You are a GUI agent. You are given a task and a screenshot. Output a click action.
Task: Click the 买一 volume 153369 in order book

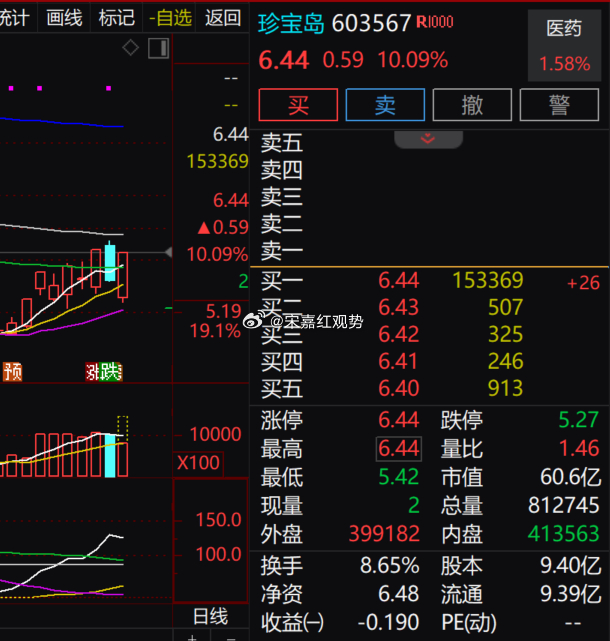pos(488,280)
